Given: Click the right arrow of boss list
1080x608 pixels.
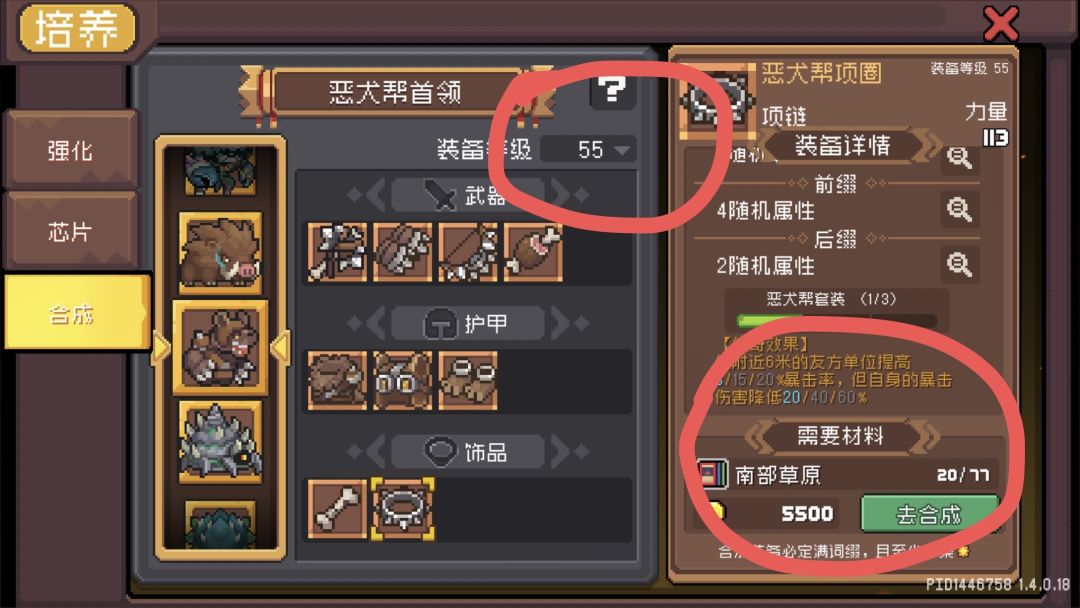Looking at the screenshot, I should (280, 348).
